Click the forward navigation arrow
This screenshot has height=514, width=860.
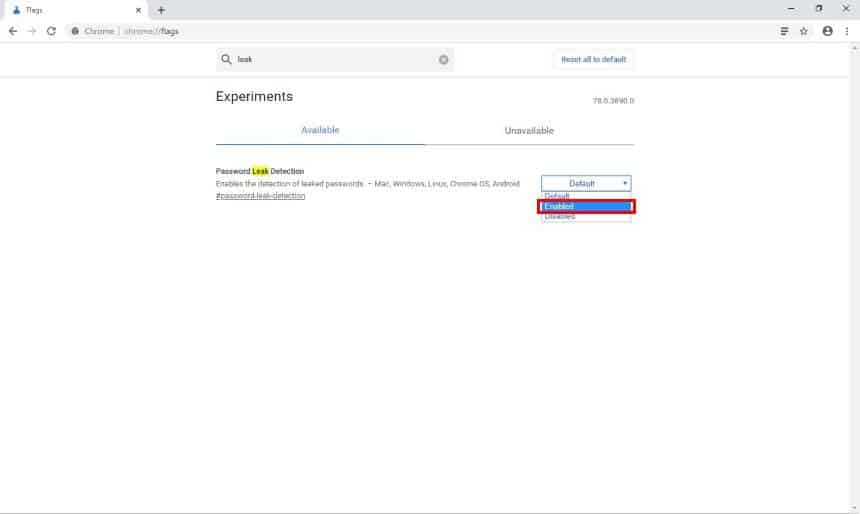click(32, 31)
